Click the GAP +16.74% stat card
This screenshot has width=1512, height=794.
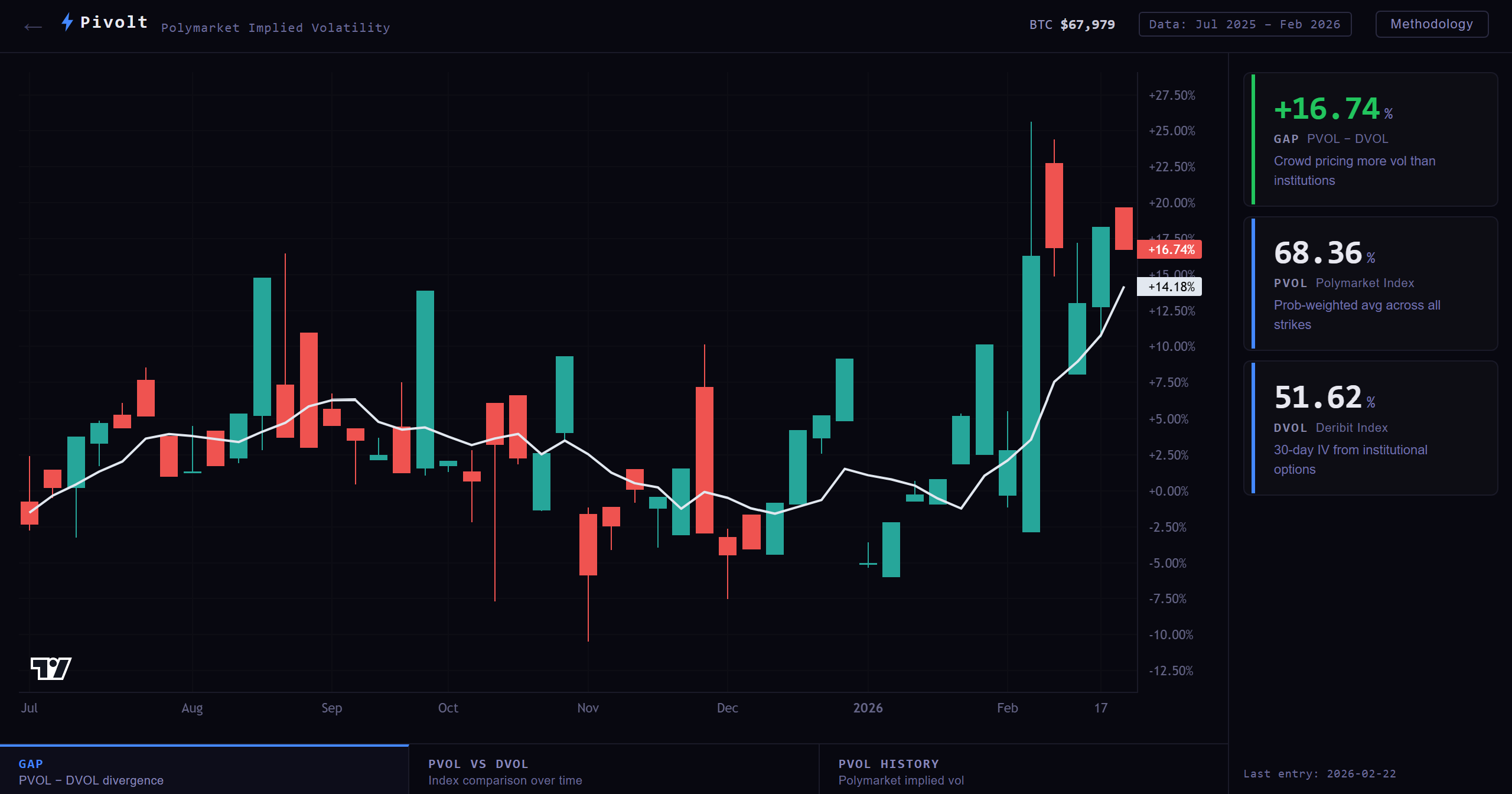[1370, 139]
